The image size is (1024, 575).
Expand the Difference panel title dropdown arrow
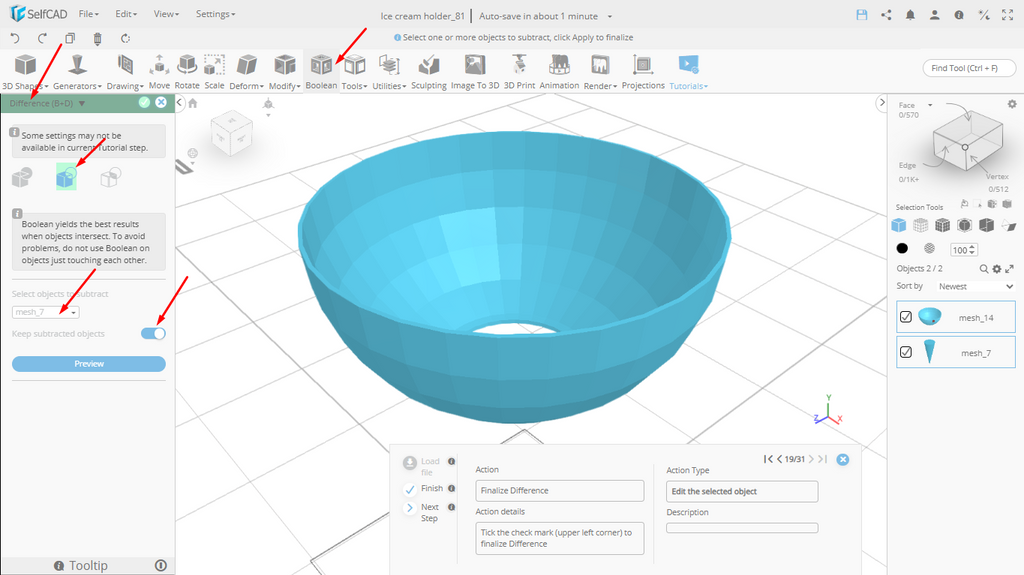point(82,103)
